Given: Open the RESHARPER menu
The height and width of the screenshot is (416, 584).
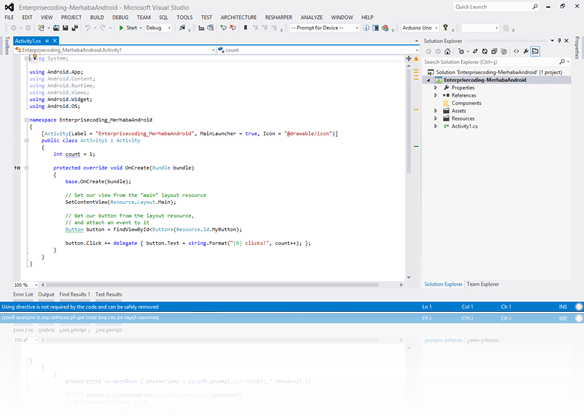Looking at the screenshot, I should tap(279, 17).
